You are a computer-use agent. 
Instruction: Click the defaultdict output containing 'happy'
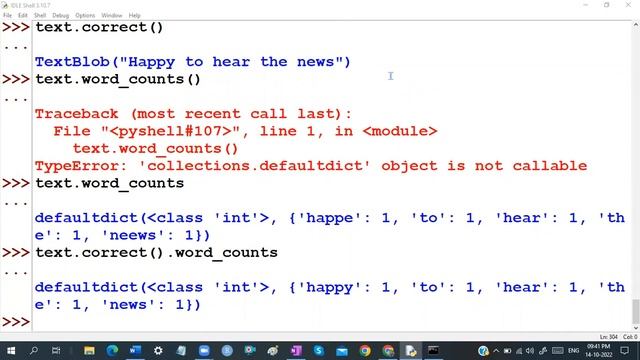coord(330,296)
